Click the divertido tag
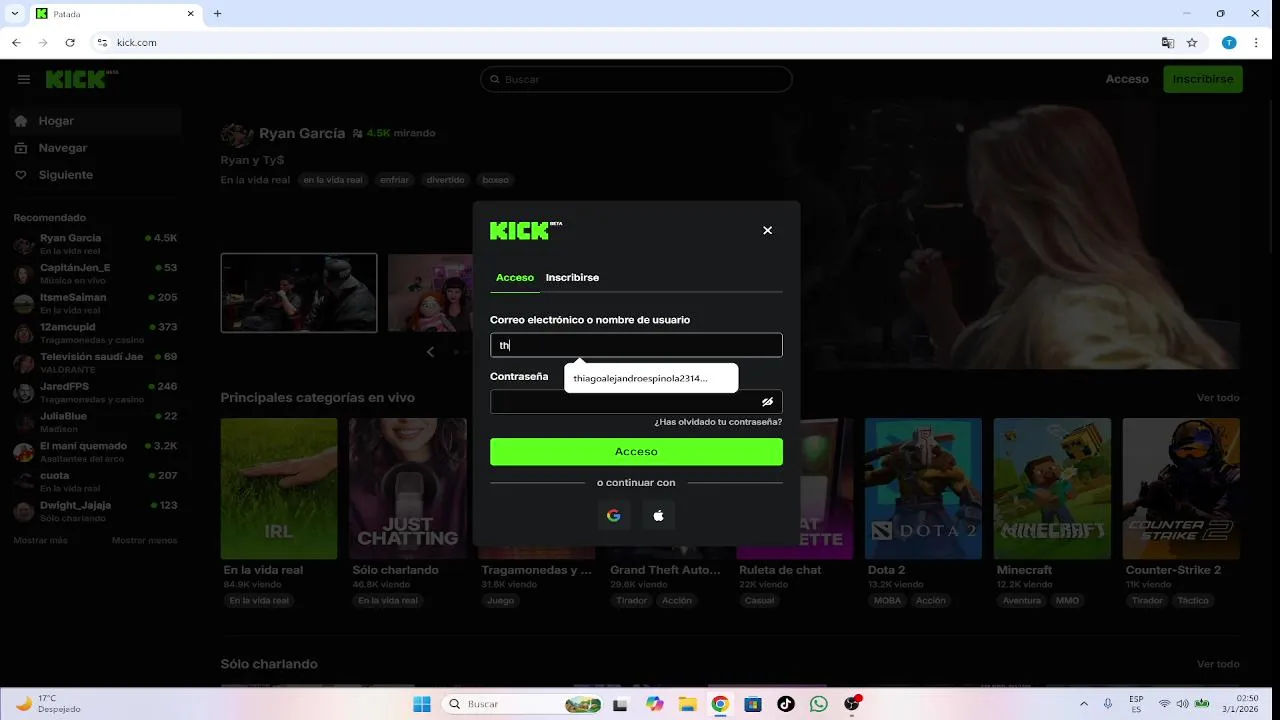The height and width of the screenshot is (720, 1280). click(445, 180)
